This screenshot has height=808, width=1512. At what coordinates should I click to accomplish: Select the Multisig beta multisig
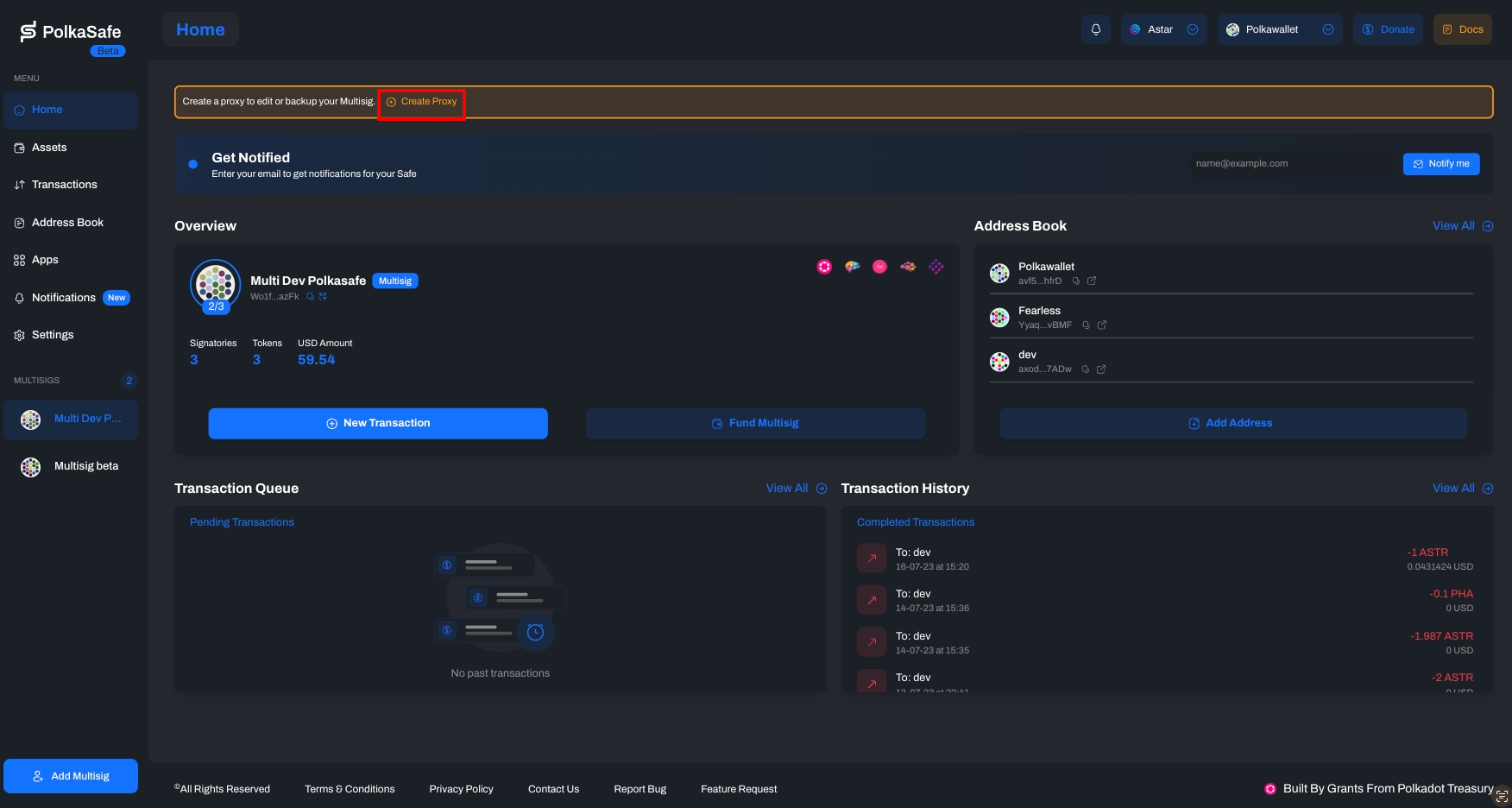point(85,466)
